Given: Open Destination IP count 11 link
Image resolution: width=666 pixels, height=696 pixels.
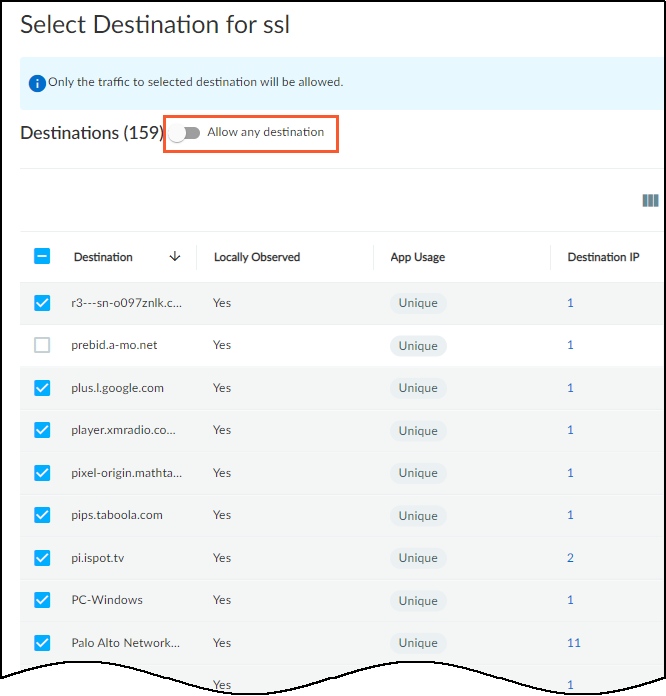Looking at the screenshot, I should click(574, 643).
